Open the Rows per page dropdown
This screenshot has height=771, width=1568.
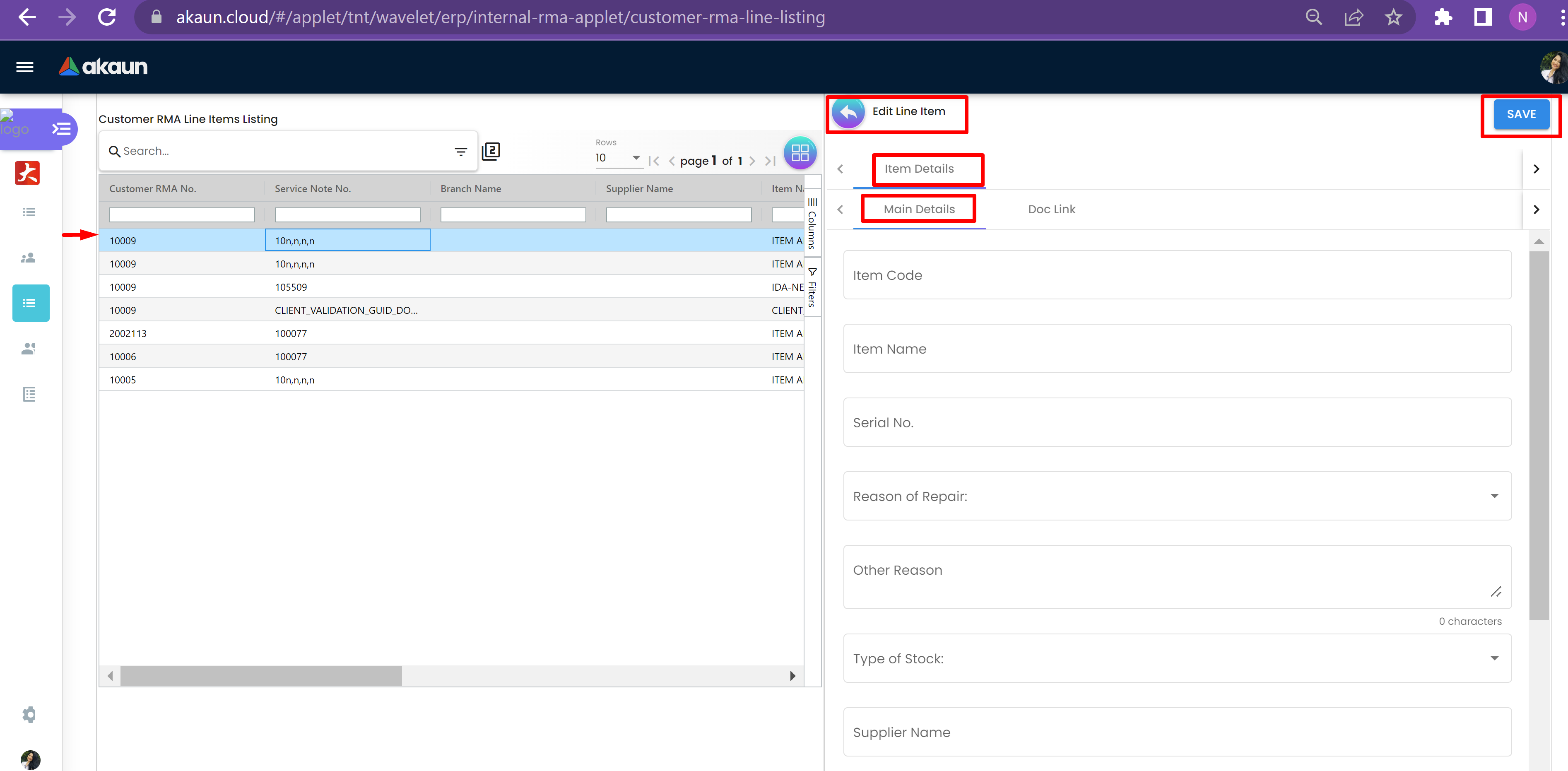(619, 158)
